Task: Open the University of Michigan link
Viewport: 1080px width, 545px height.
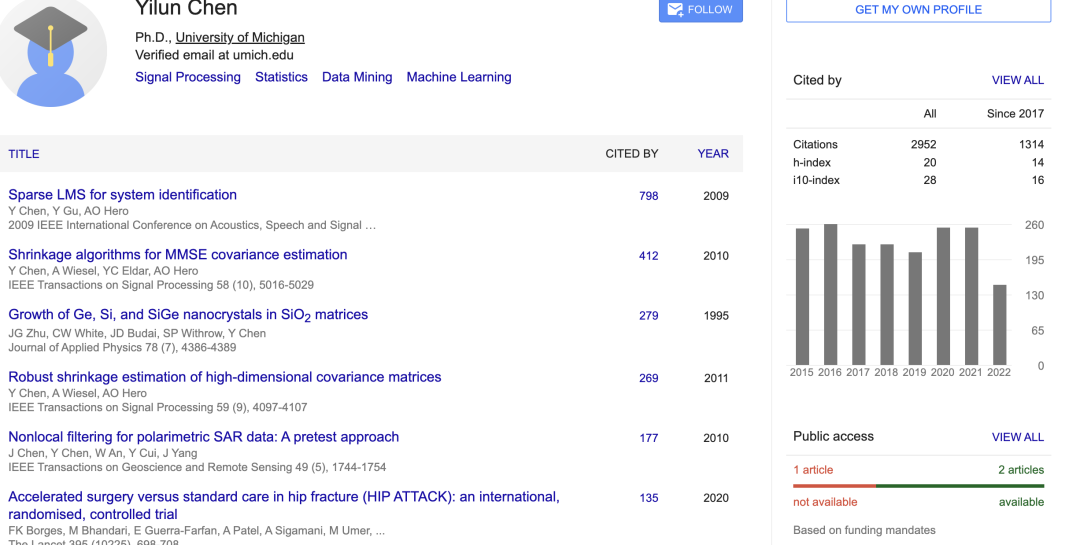Action: [x=240, y=38]
